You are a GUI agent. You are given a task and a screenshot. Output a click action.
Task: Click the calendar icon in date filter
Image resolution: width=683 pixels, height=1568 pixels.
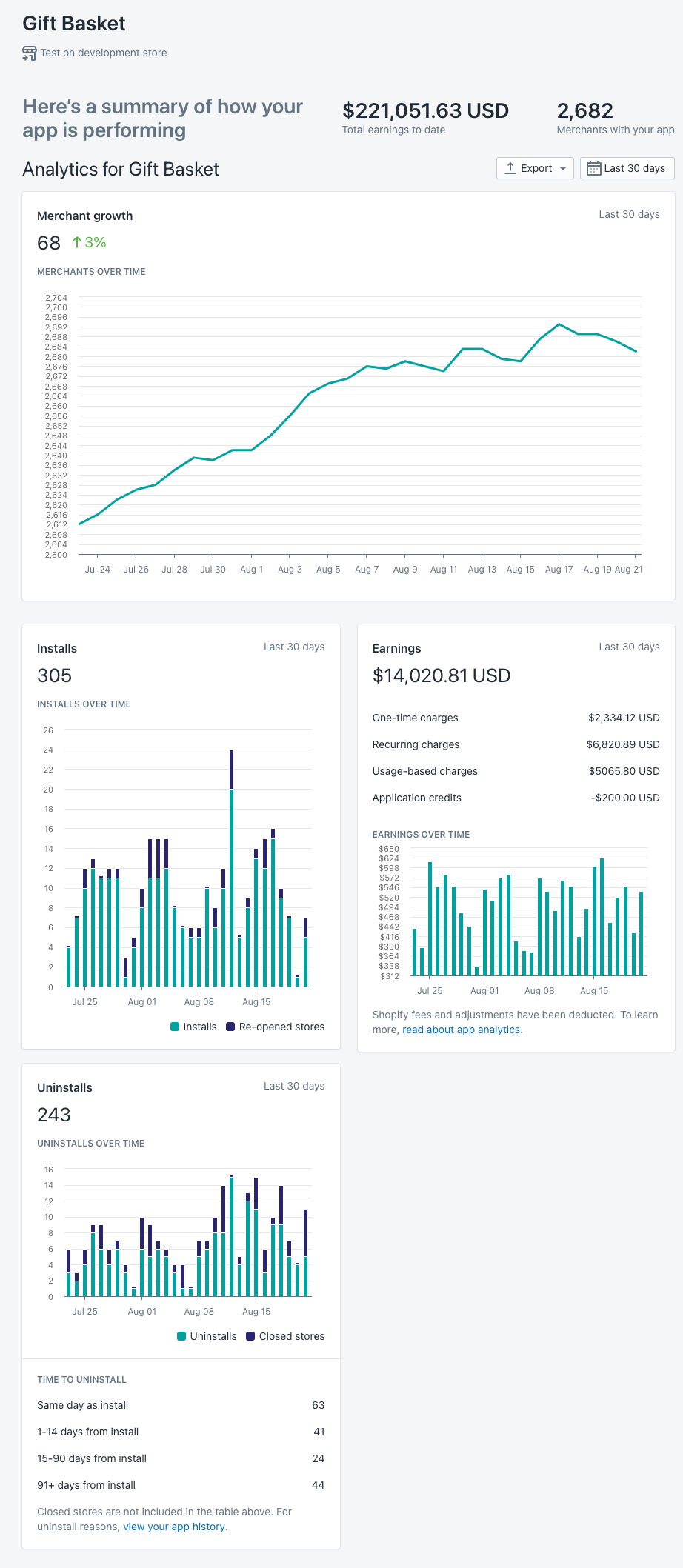593,168
